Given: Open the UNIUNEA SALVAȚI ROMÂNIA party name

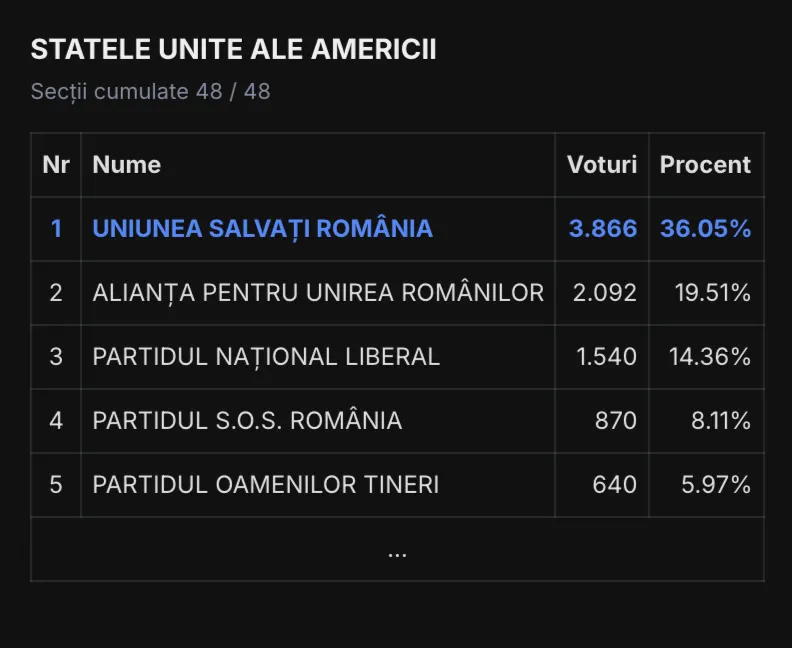Looking at the screenshot, I should [x=262, y=229].
